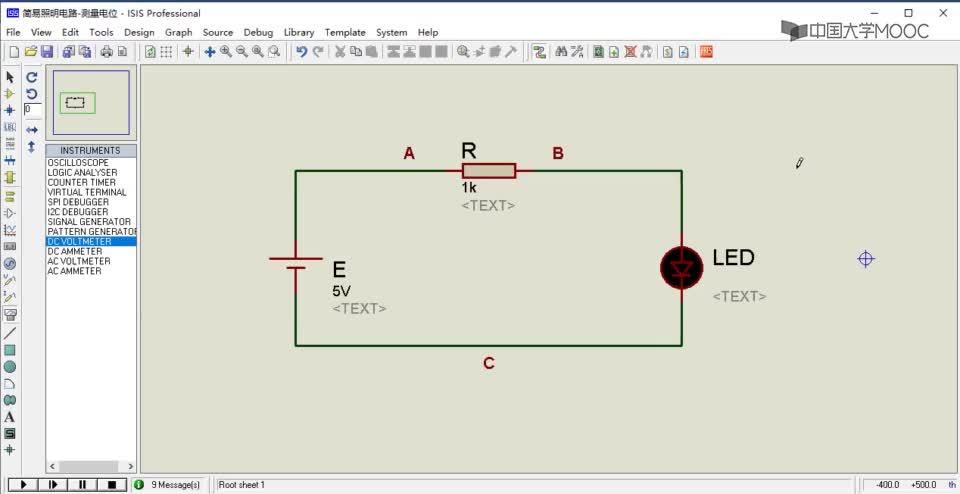Undo the last change

coord(301,52)
